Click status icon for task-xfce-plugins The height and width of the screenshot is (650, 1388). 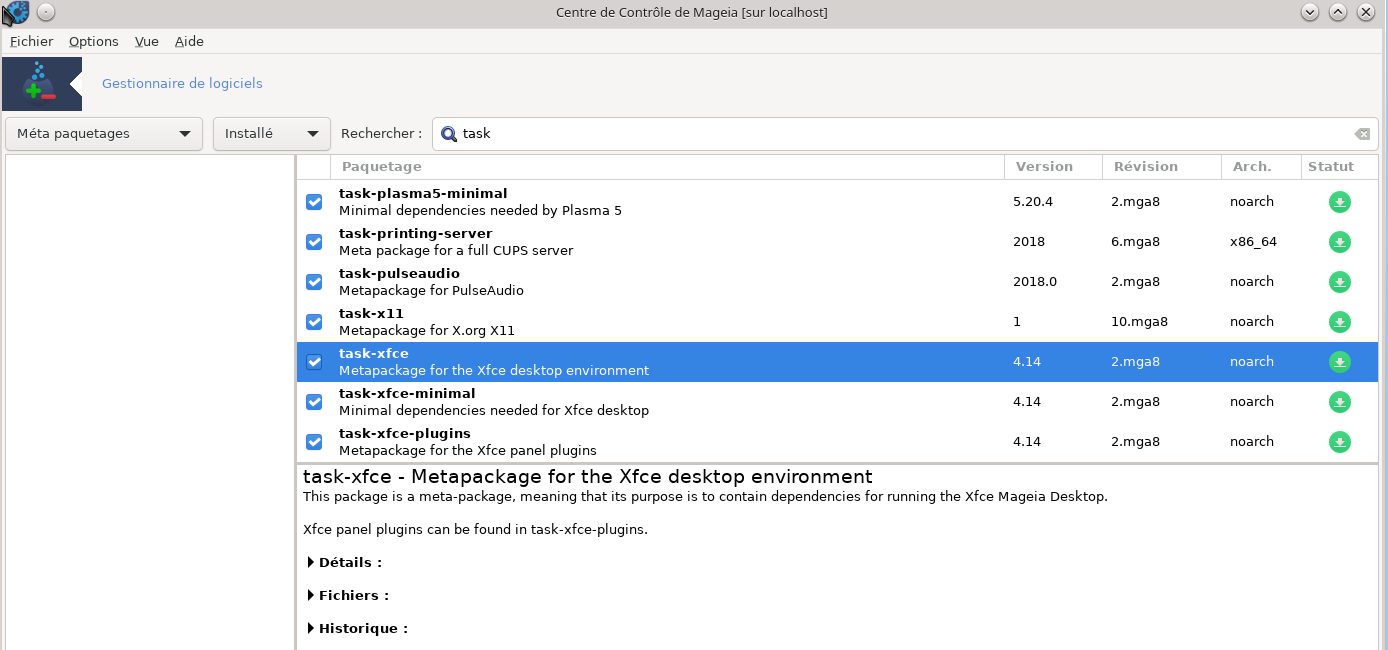1339,442
